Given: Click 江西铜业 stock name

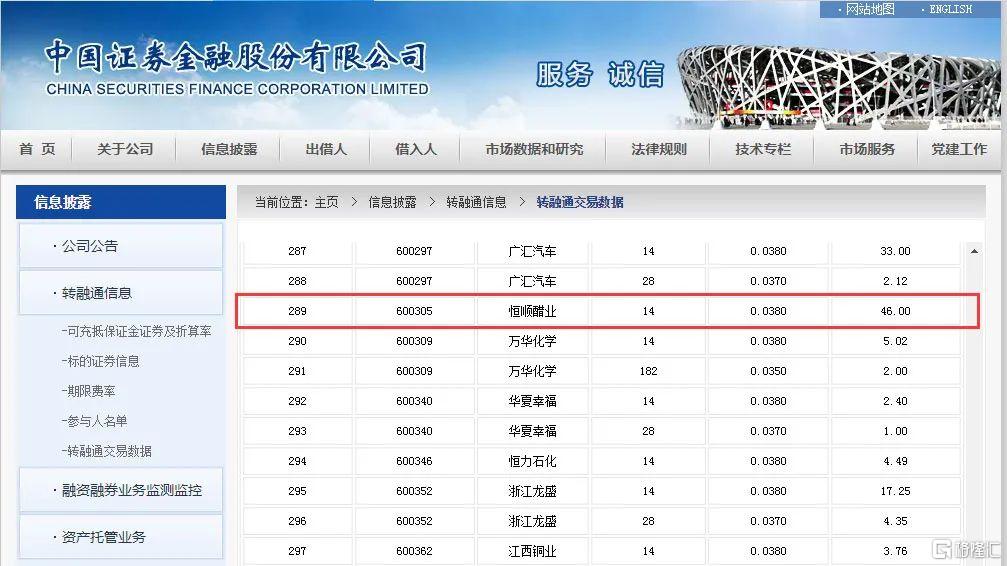Looking at the screenshot, I should [532, 551].
